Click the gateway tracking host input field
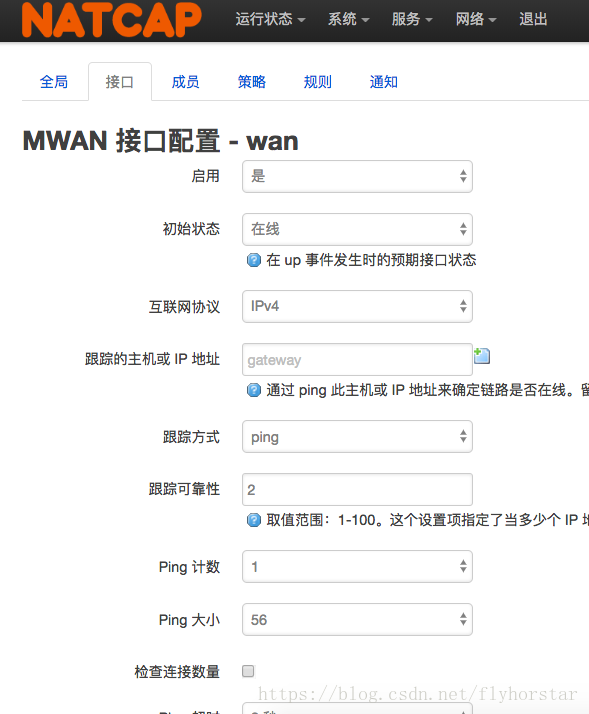This screenshot has width=589, height=714. [357, 359]
